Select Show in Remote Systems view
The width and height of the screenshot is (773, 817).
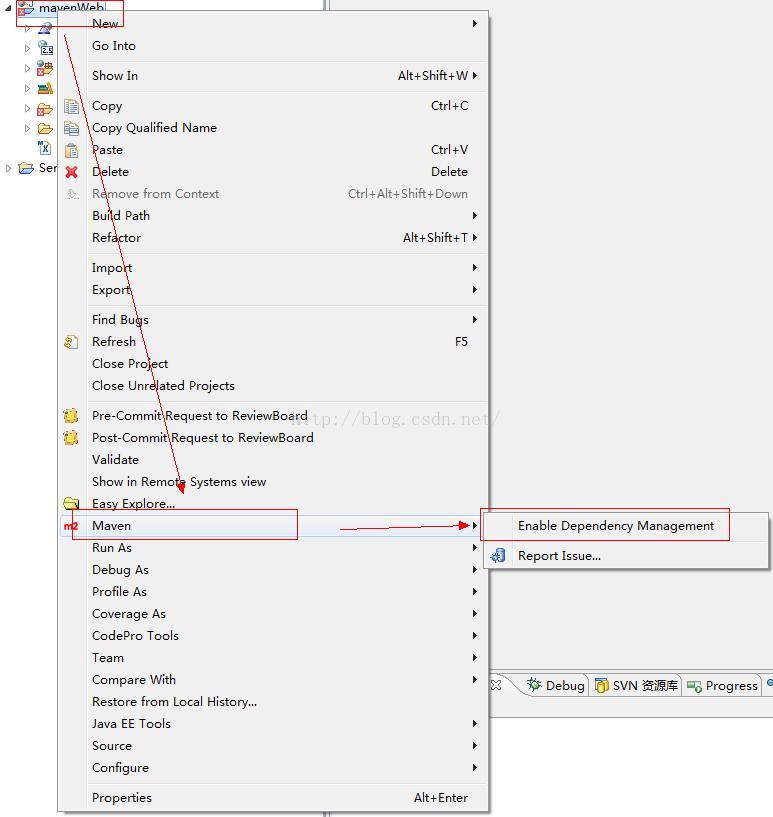(179, 482)
